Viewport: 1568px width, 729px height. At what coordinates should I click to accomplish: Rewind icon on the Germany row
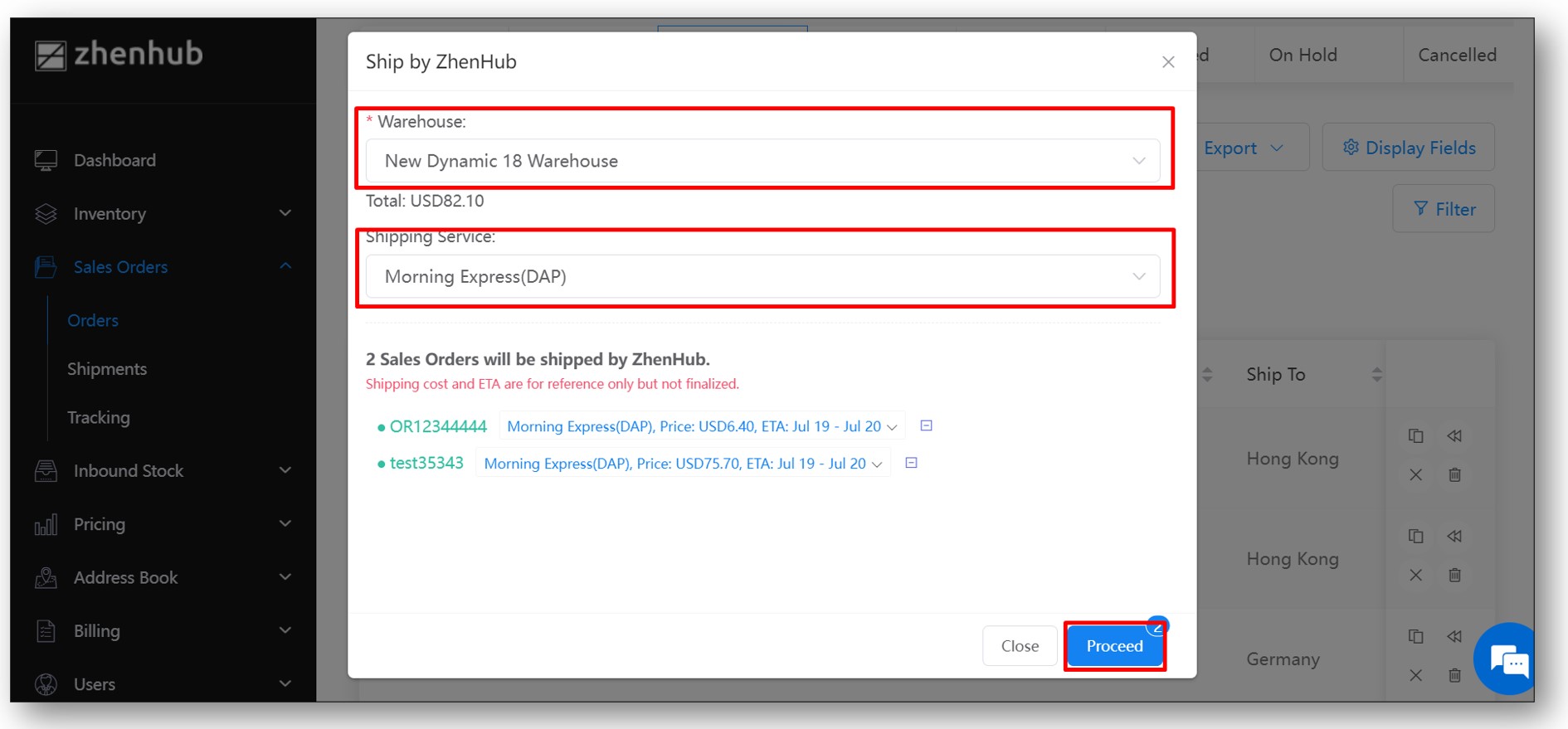[x=1454, y=637]
